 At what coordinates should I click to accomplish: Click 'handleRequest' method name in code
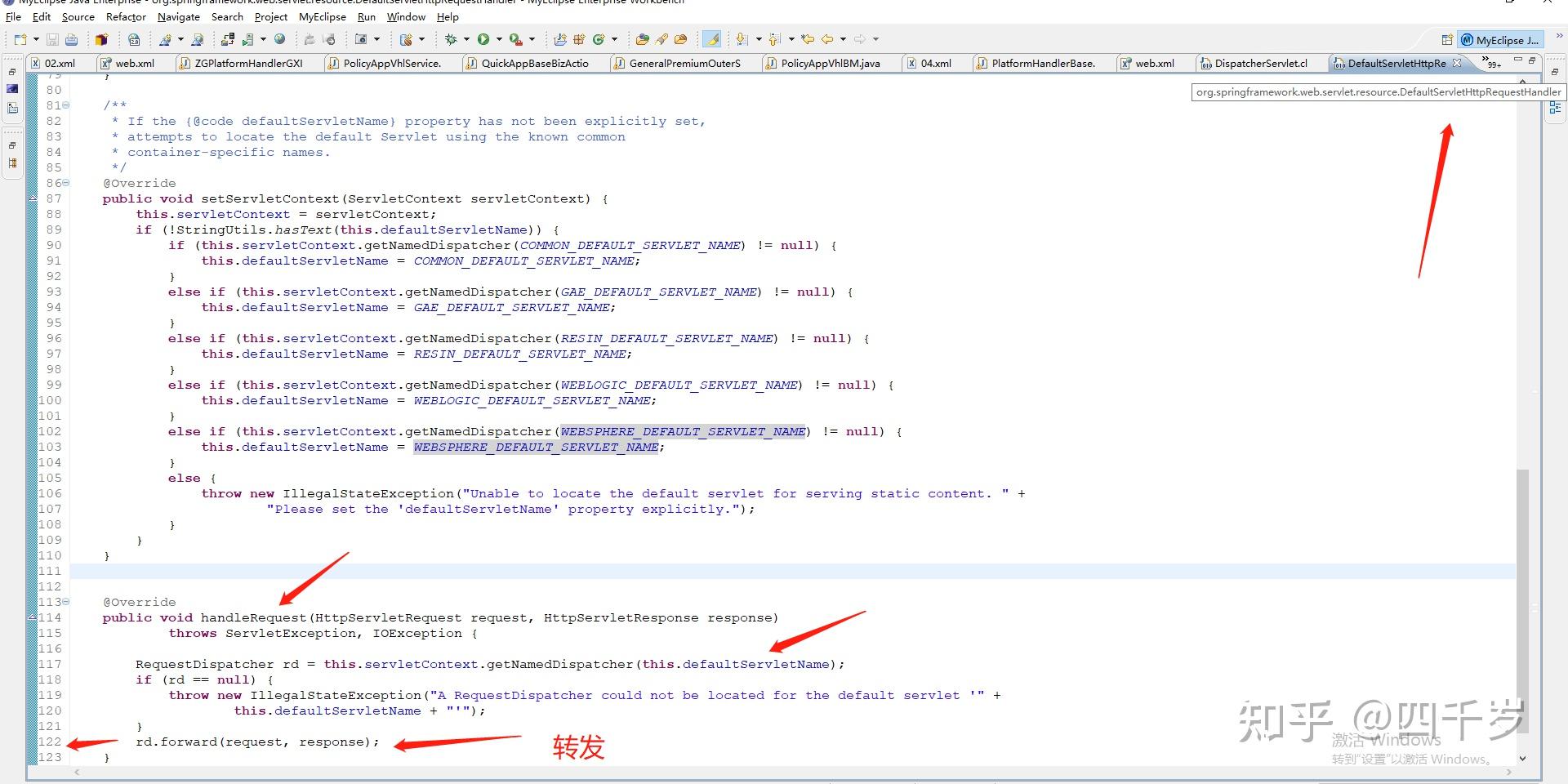[253, 618]
